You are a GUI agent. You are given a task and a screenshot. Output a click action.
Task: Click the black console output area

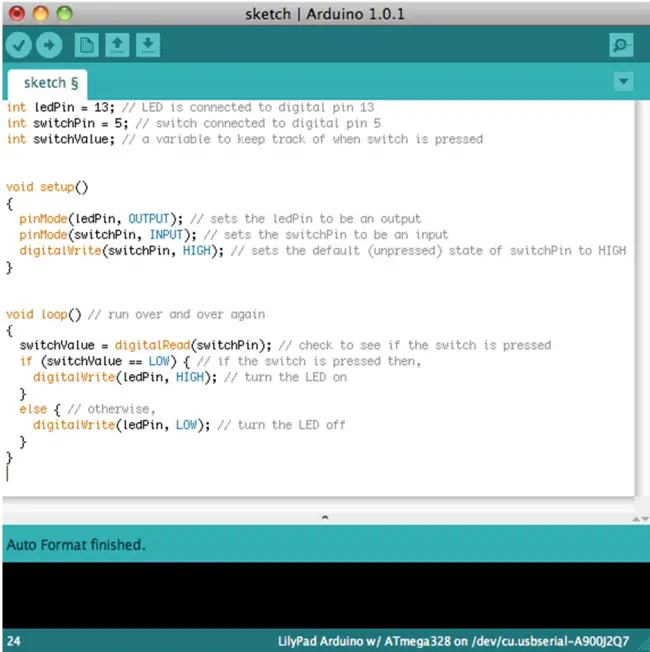click(326, 595)
